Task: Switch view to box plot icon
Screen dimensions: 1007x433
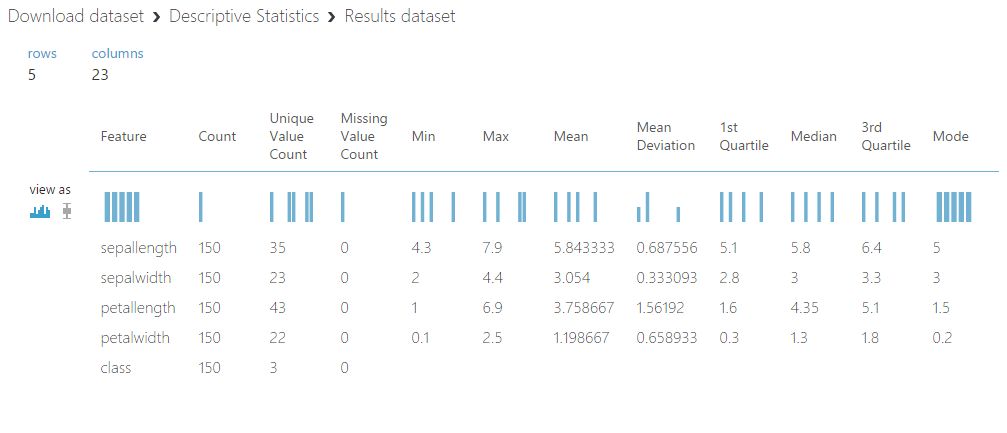Action: (x=67, y=211)
